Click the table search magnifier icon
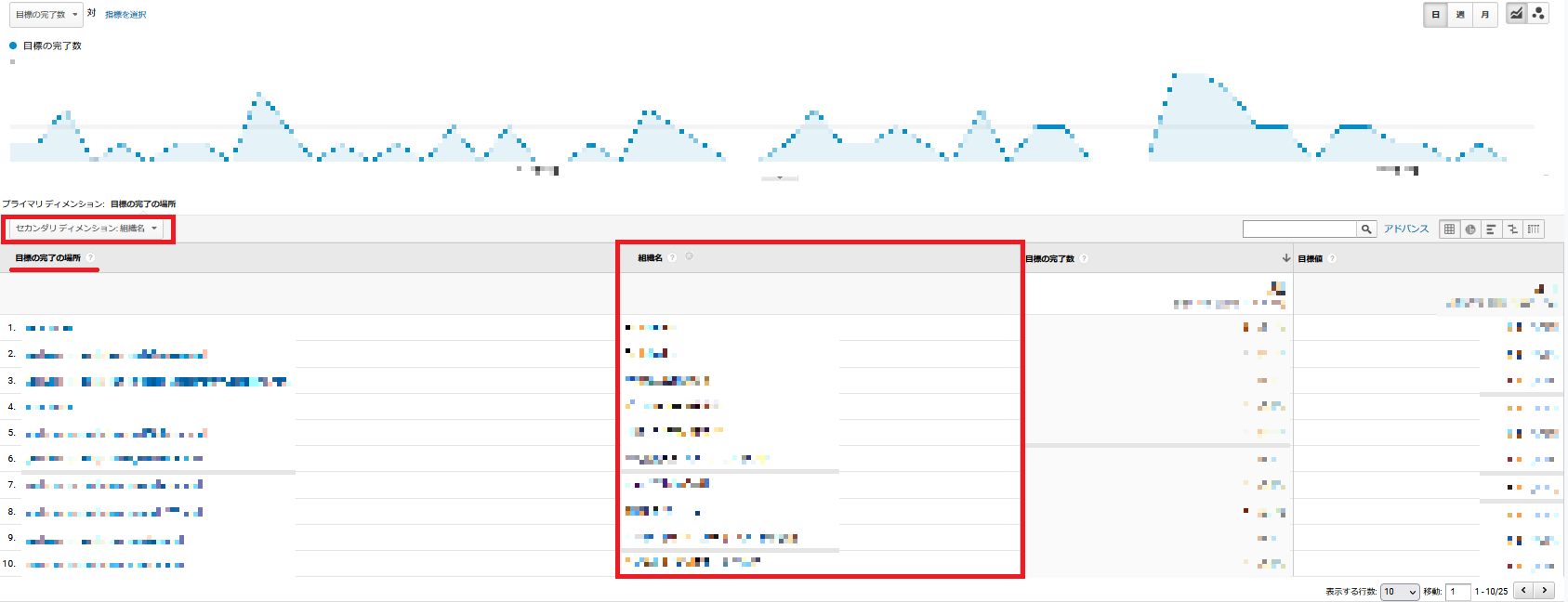1568x602 pixels. [1366, 229]
